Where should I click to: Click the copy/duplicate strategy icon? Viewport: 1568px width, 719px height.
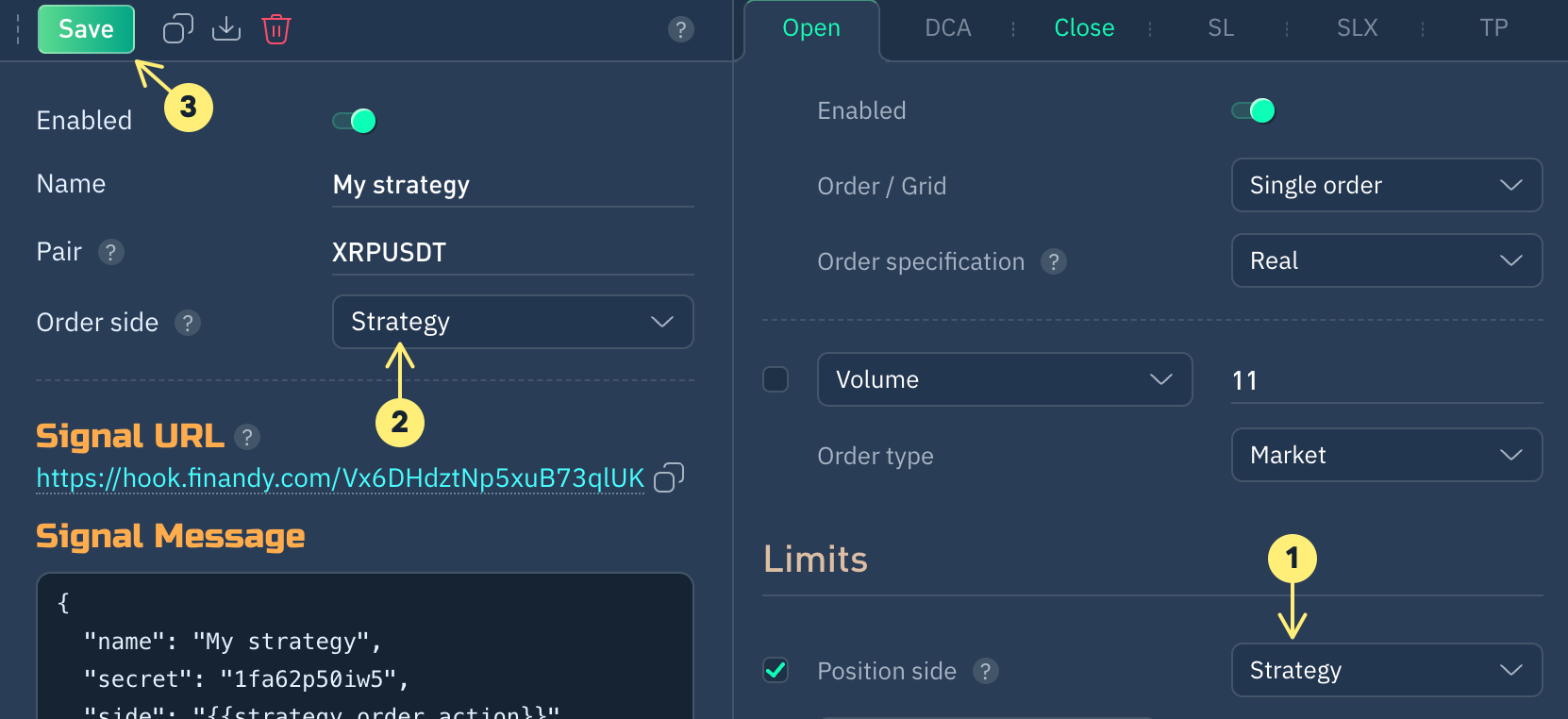177,29
